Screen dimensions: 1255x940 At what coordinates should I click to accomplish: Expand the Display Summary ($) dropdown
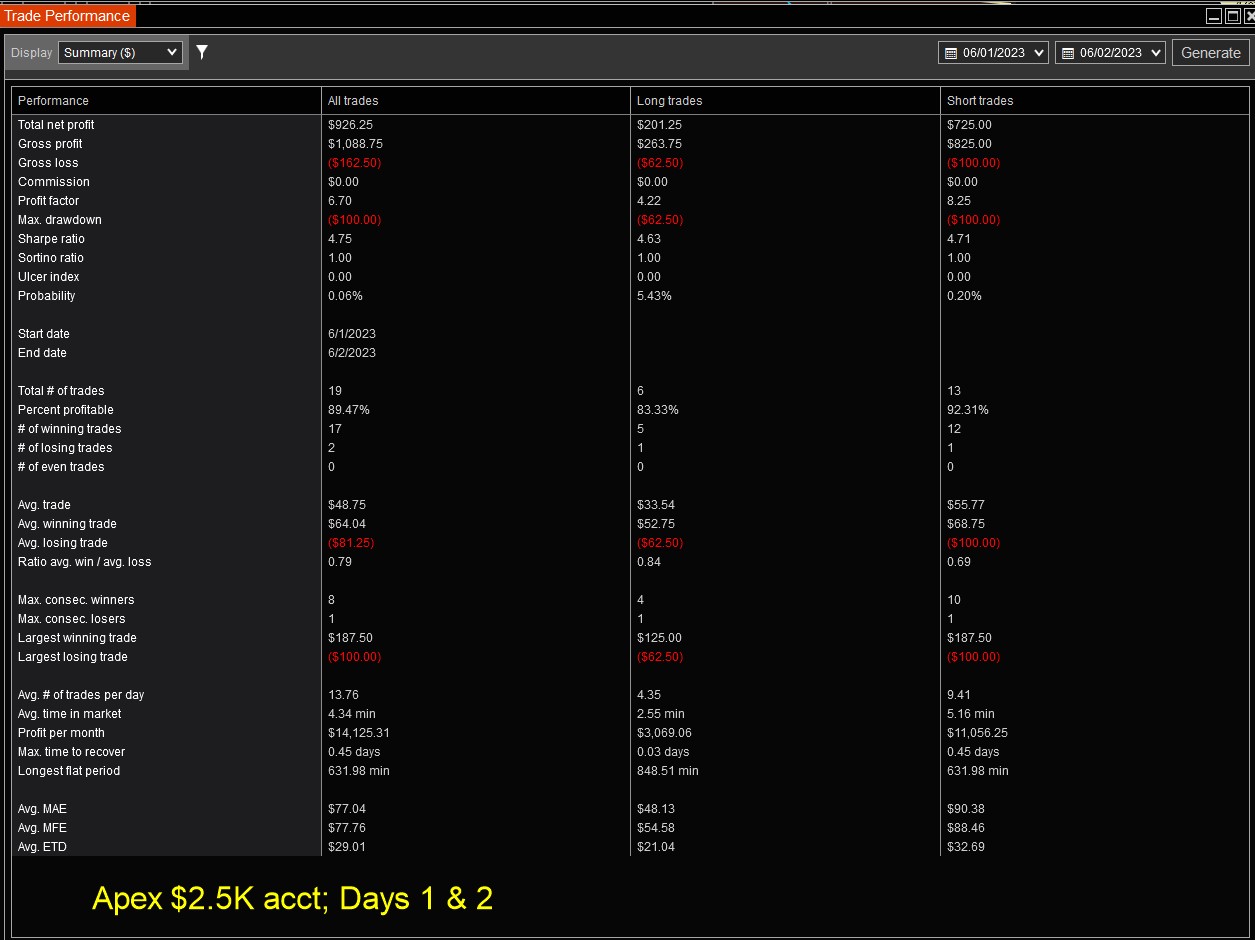pos(120,52)
